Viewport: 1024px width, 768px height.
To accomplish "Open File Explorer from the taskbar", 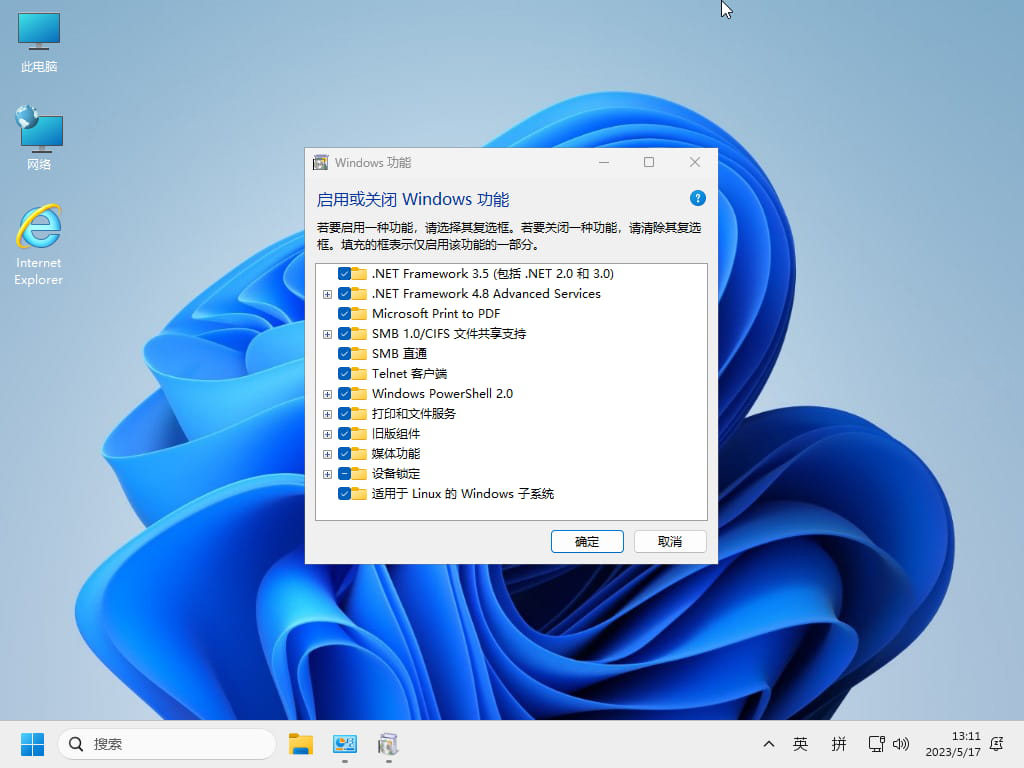I will 301,744.
